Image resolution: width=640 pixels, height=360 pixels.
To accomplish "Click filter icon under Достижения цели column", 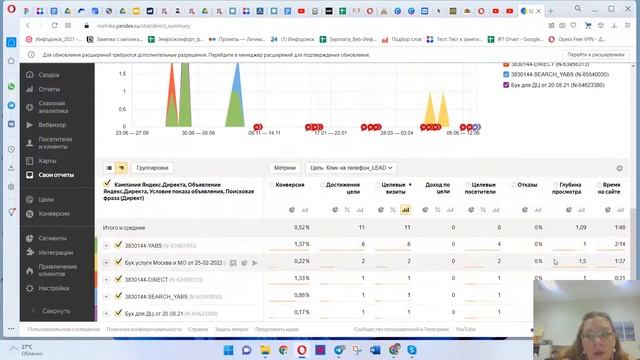I will click(347, 210).
